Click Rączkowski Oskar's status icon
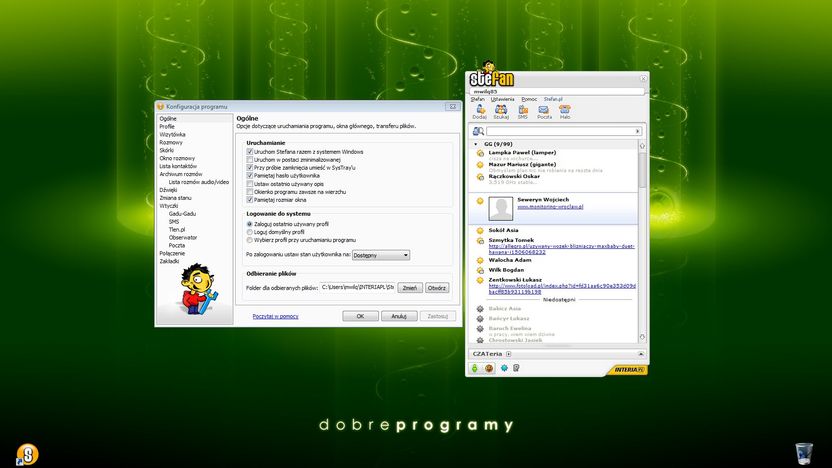 pos(480,177)
